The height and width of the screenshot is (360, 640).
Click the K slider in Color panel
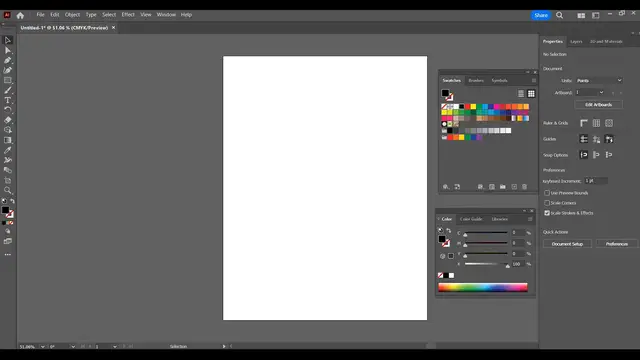click(486, 264)
